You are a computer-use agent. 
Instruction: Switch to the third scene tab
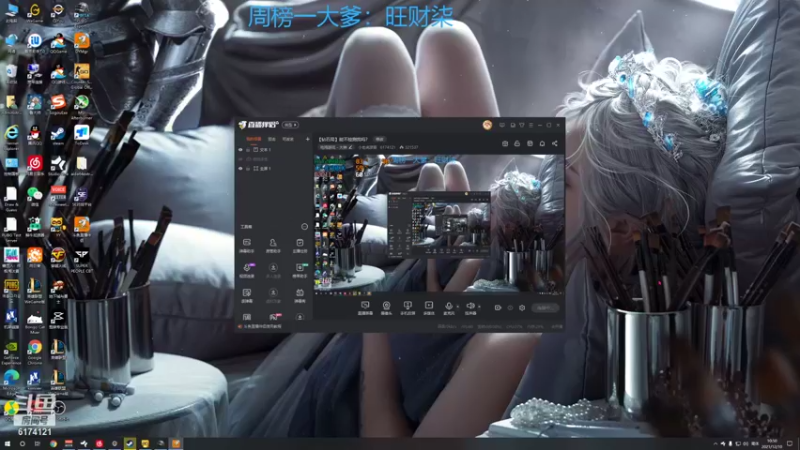pyautogui.click(x=288, y=139)
